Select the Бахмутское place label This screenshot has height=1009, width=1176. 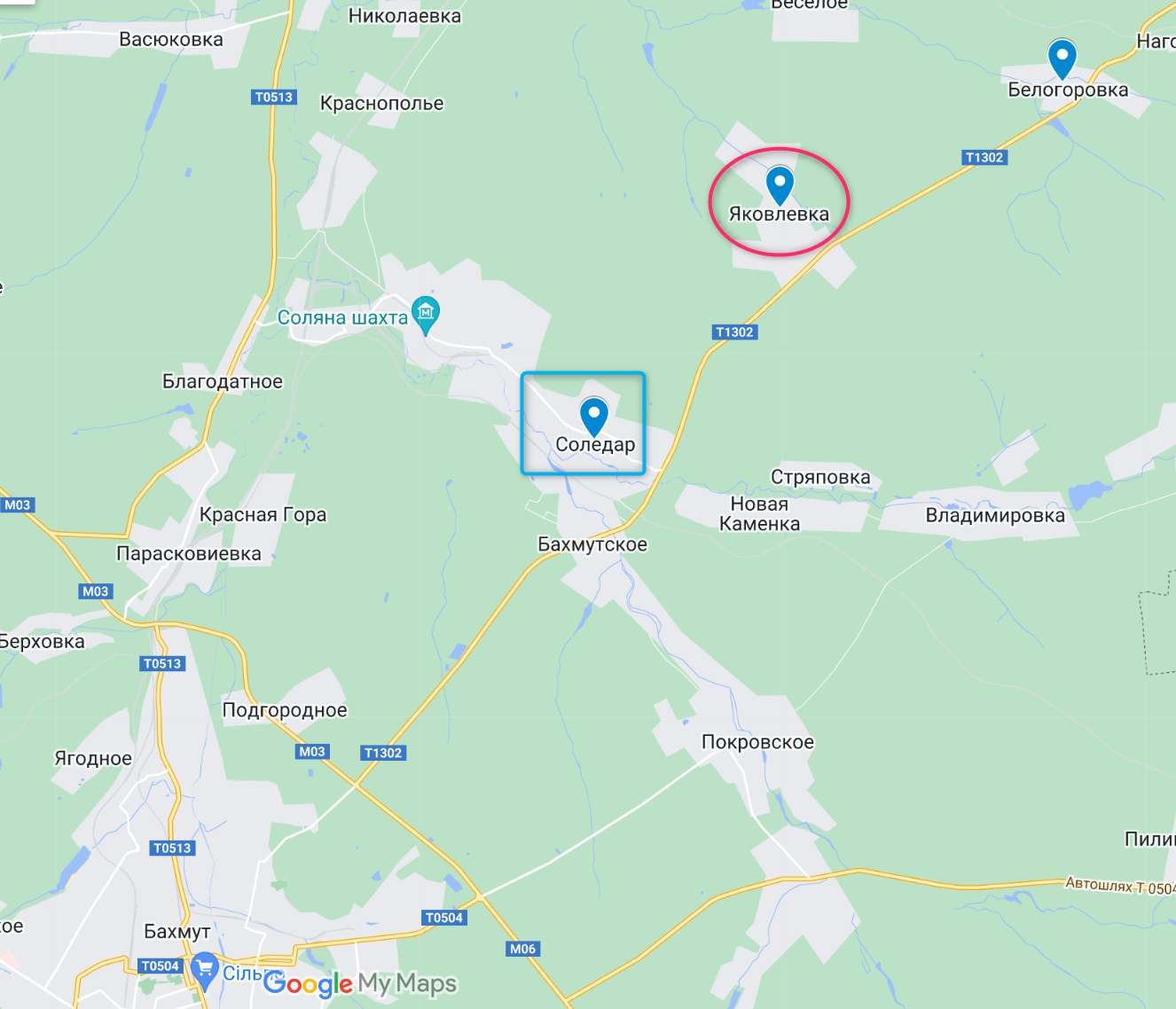[592, 544]
